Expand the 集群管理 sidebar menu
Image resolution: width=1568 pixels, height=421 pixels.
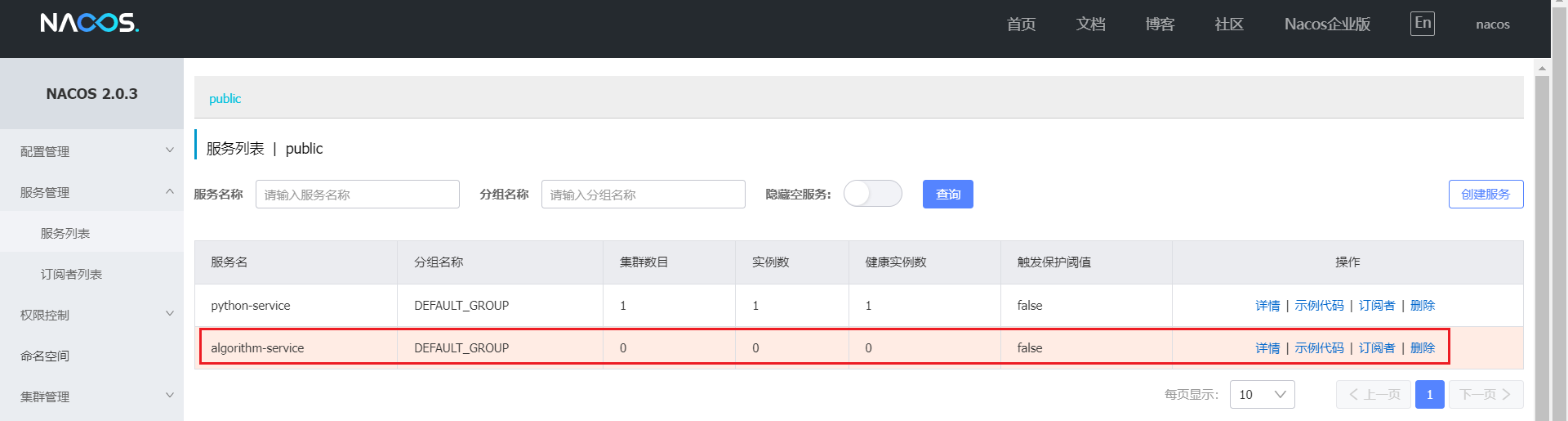tap(91, 396)
